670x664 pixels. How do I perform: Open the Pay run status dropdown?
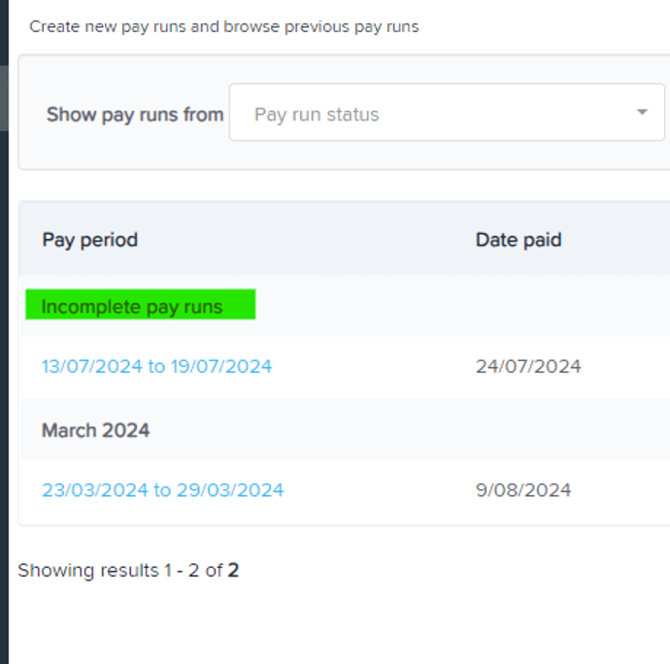click(446, 114)
